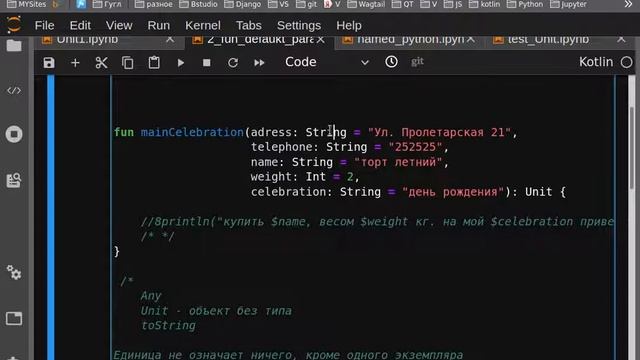The width and height of the screenshot is (640, 360).
Task: Open the Kernel menu
Action: pyautogui.click(x=203, y=25)
